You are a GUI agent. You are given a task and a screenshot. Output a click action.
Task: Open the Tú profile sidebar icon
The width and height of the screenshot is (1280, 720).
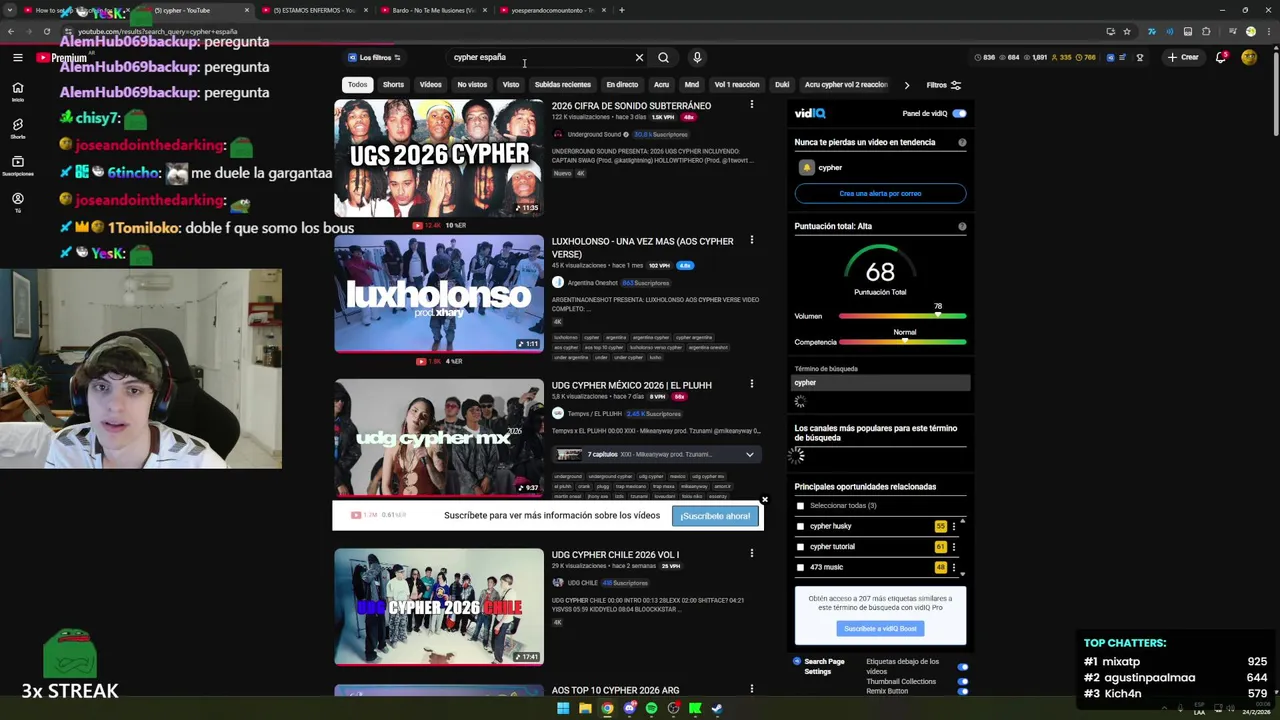(17, 202)
